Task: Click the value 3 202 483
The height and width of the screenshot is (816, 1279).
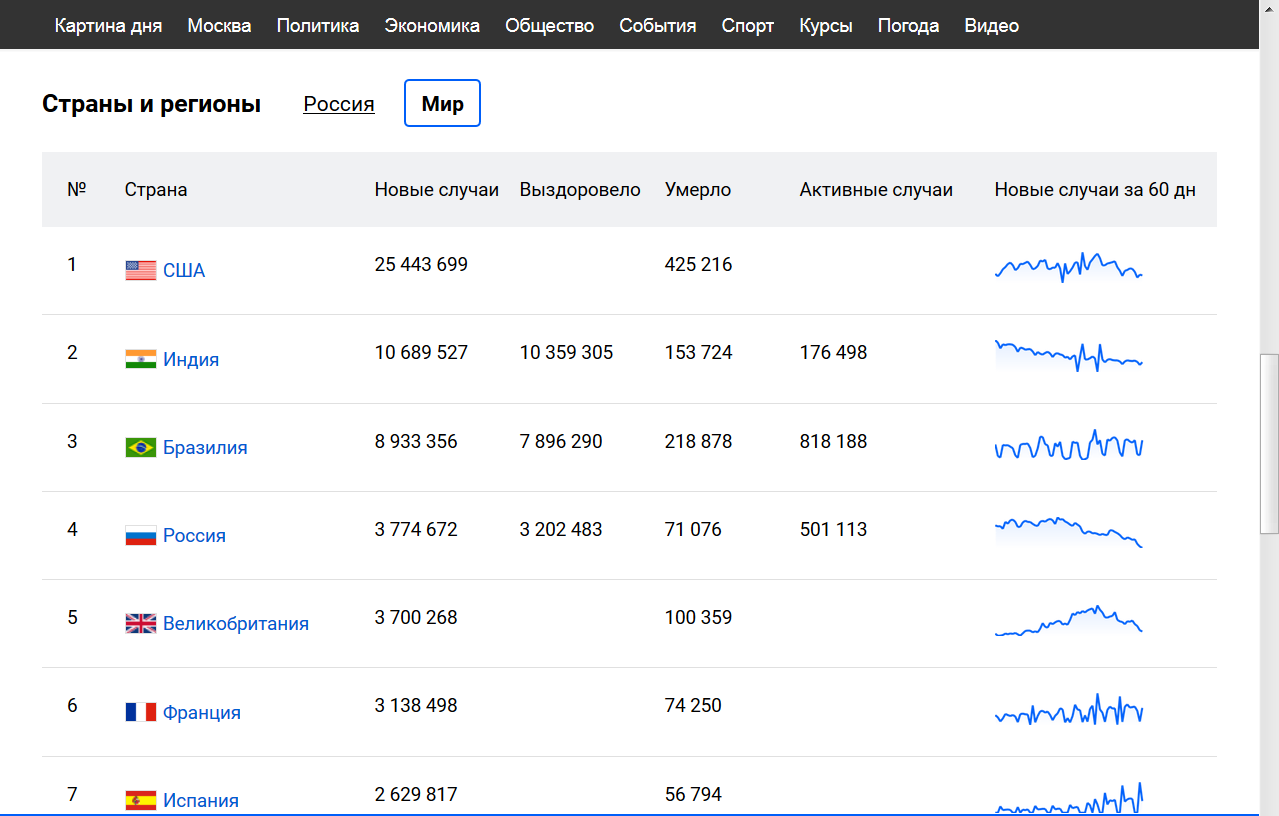Action: tap(561, 529)
